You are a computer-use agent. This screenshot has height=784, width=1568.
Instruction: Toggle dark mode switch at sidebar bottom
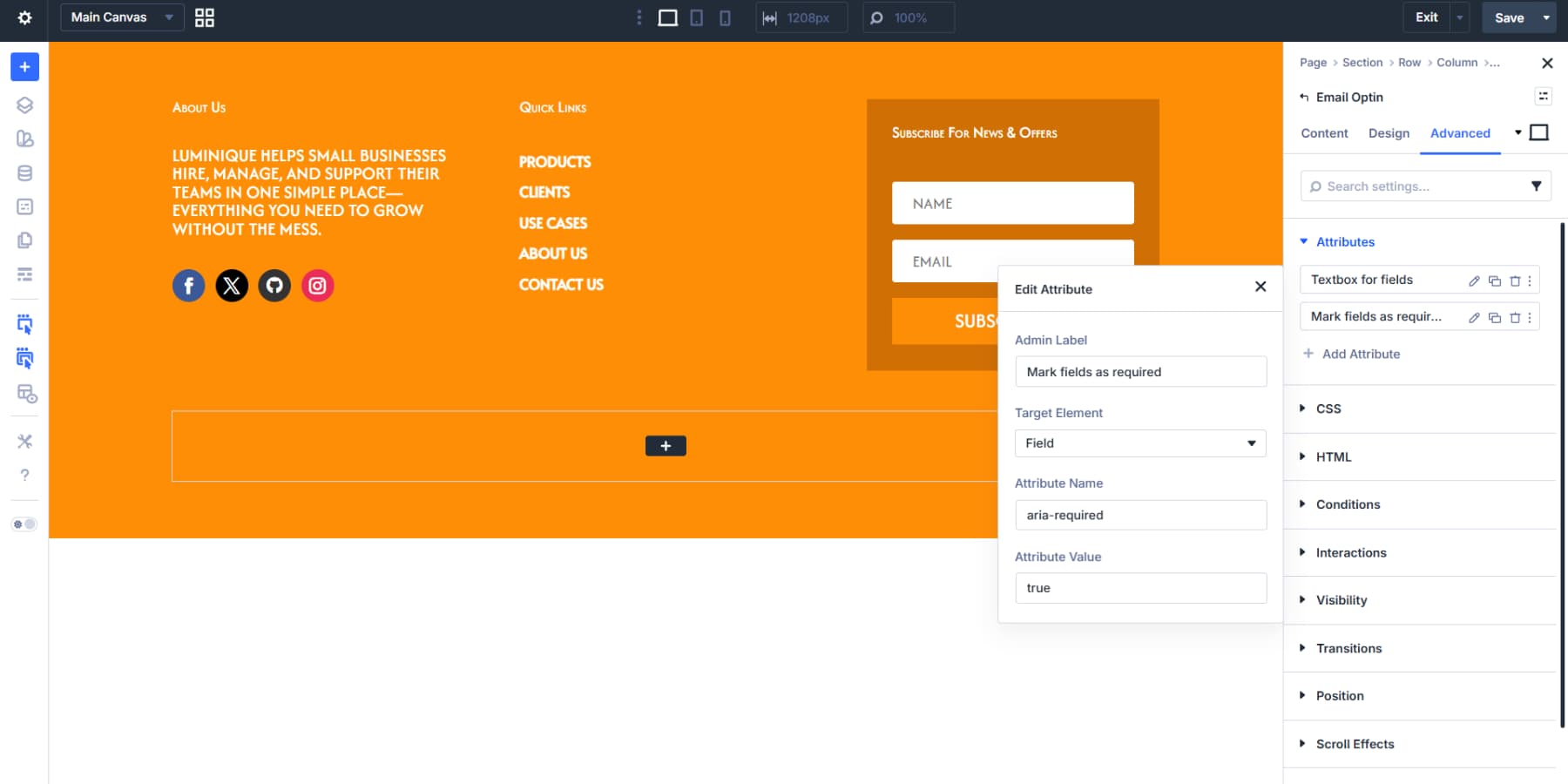pos(24,524)
